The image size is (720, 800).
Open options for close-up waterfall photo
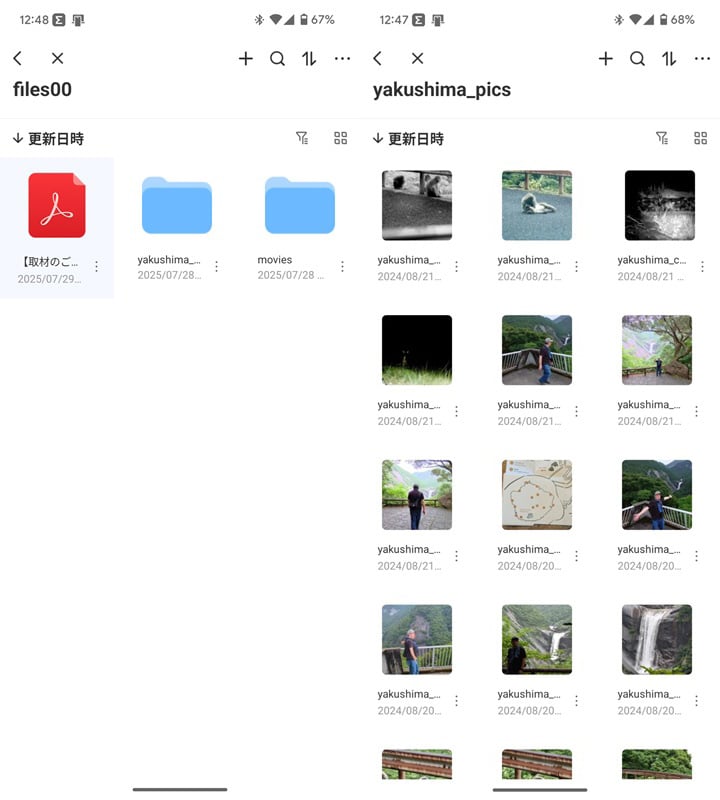[696, 701]
